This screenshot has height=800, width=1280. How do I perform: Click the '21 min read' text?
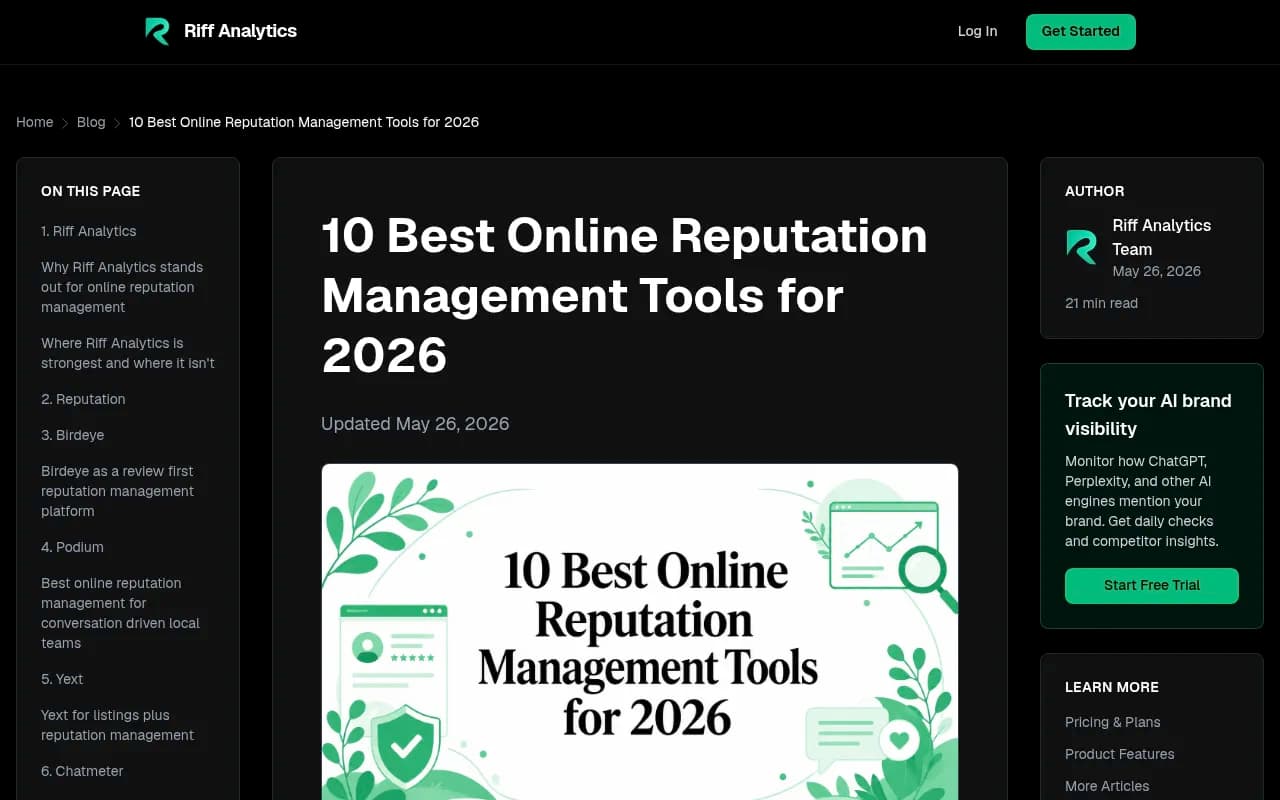[1101, 303]
